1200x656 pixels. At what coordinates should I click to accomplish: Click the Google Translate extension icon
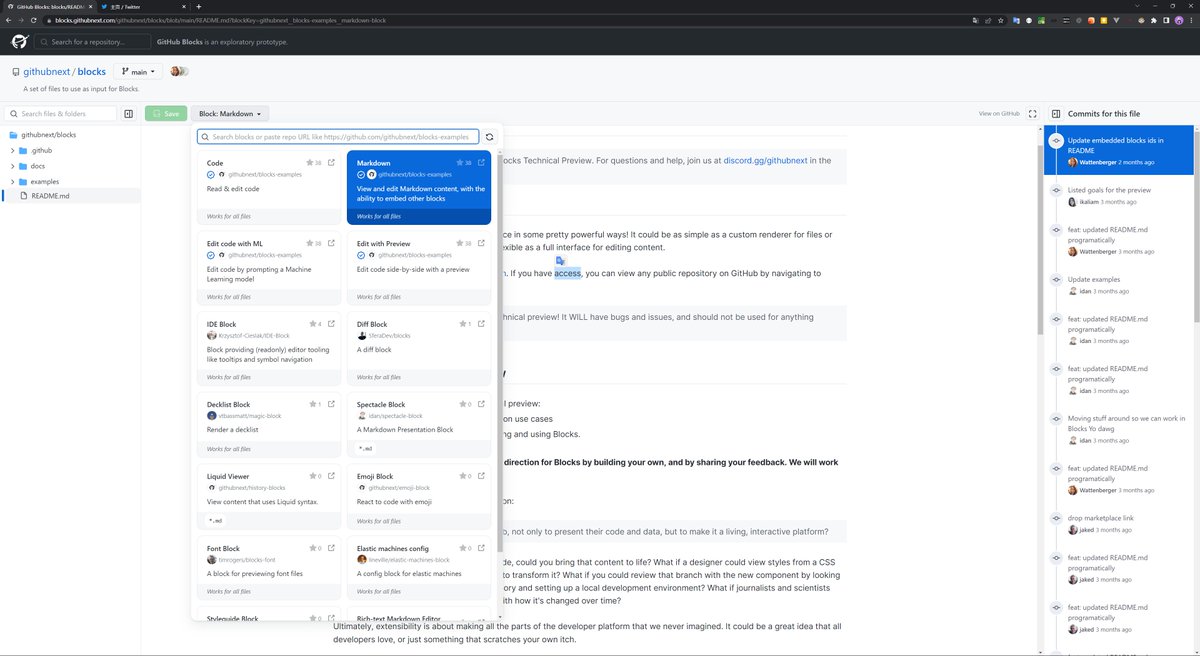(x=1015, y=20)
